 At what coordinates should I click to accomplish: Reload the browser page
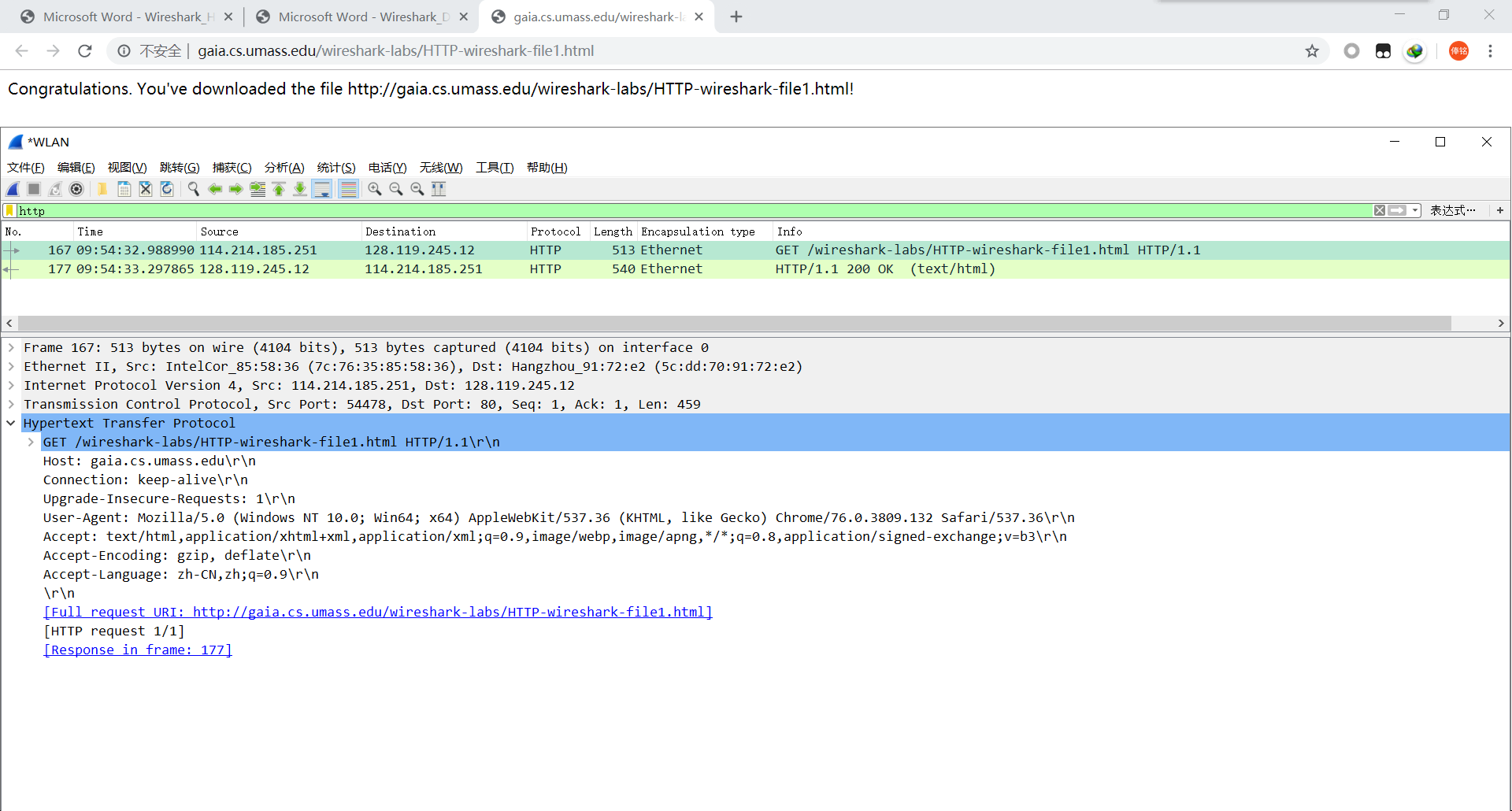coord(85,51)
